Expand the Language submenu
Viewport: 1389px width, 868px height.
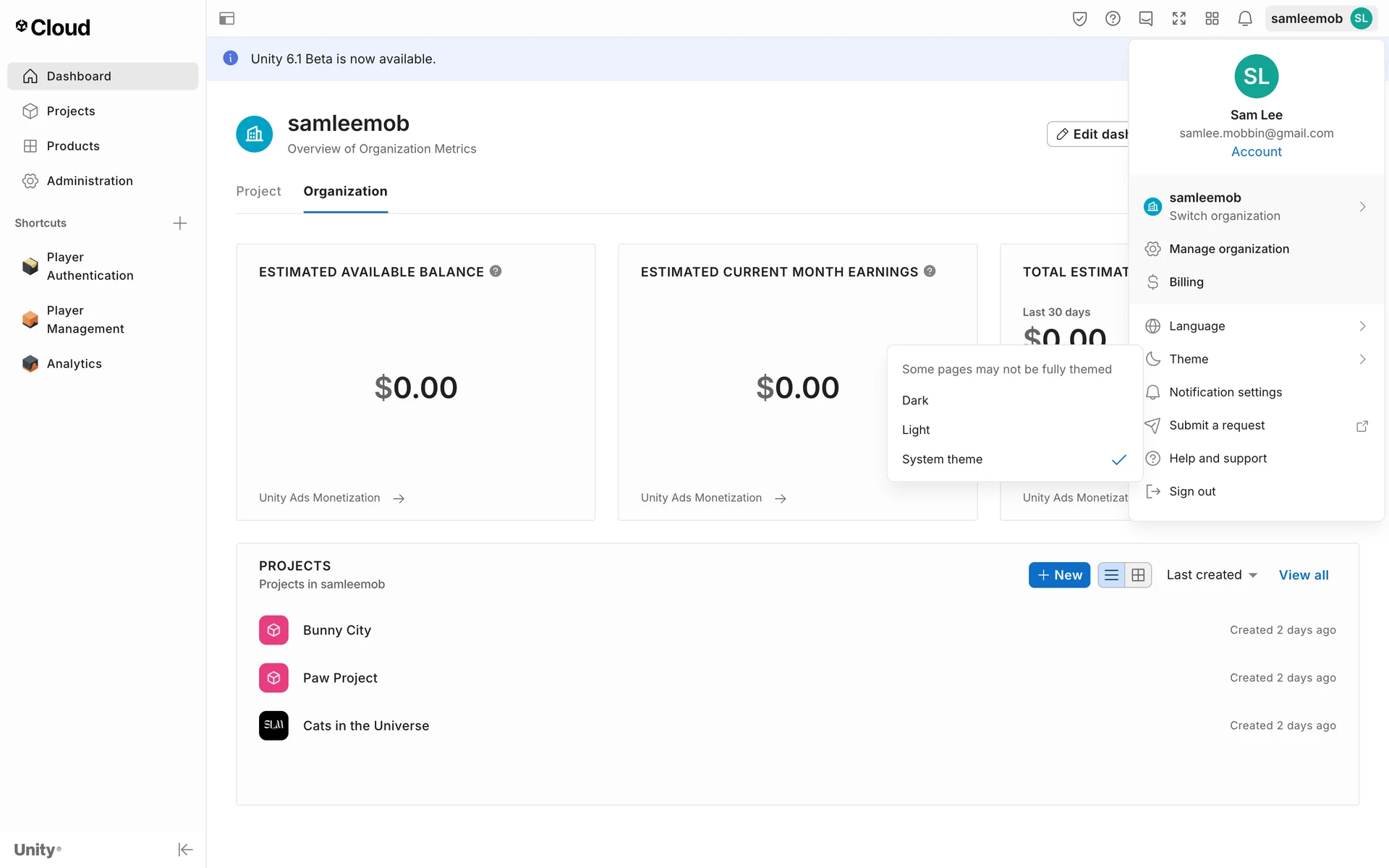coord(1257,326)
